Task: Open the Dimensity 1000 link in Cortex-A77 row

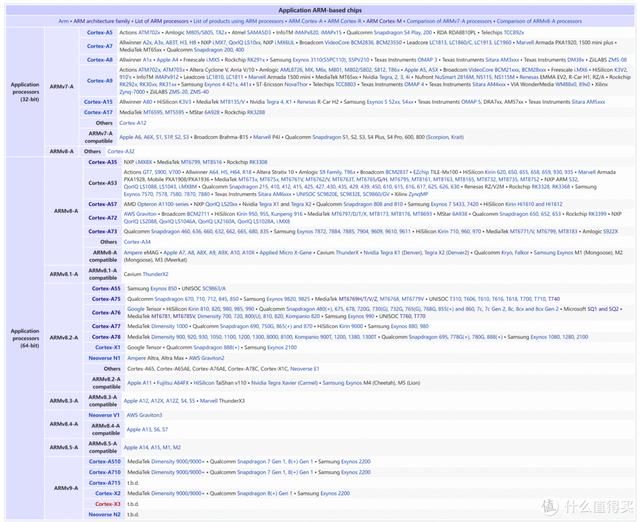Action: point(169,326)
